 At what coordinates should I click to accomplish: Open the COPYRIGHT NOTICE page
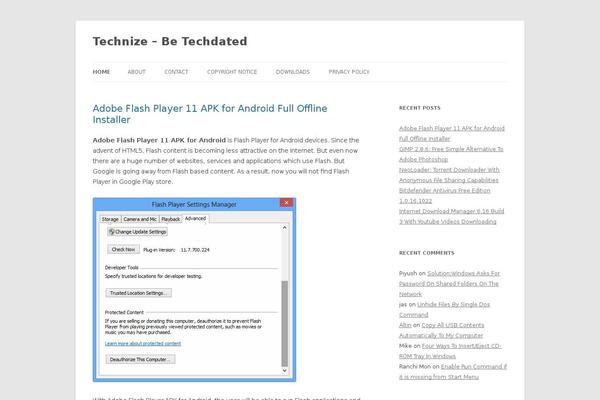[x=232, y=72]
